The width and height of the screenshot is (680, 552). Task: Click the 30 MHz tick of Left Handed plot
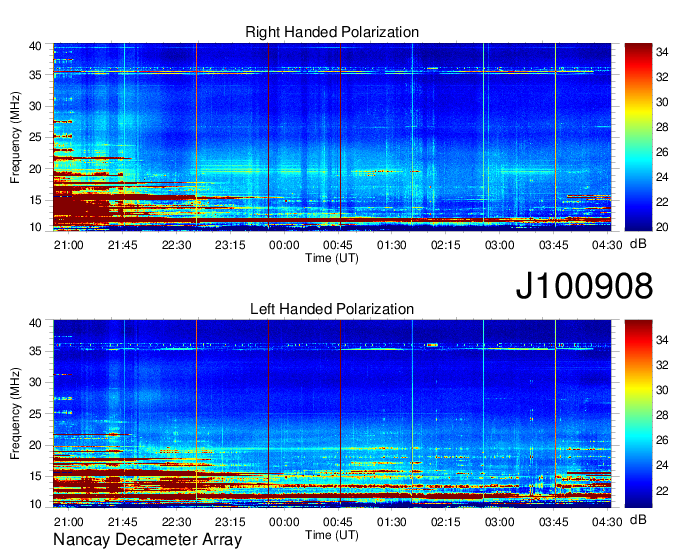[35, 382]
